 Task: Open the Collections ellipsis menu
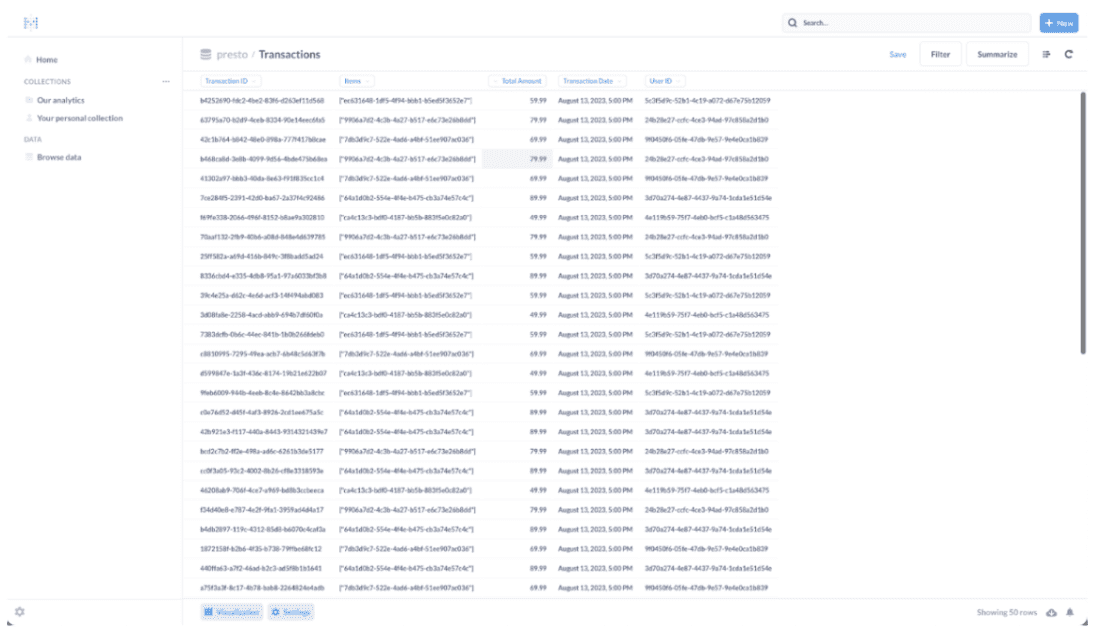tap(166, 82)
